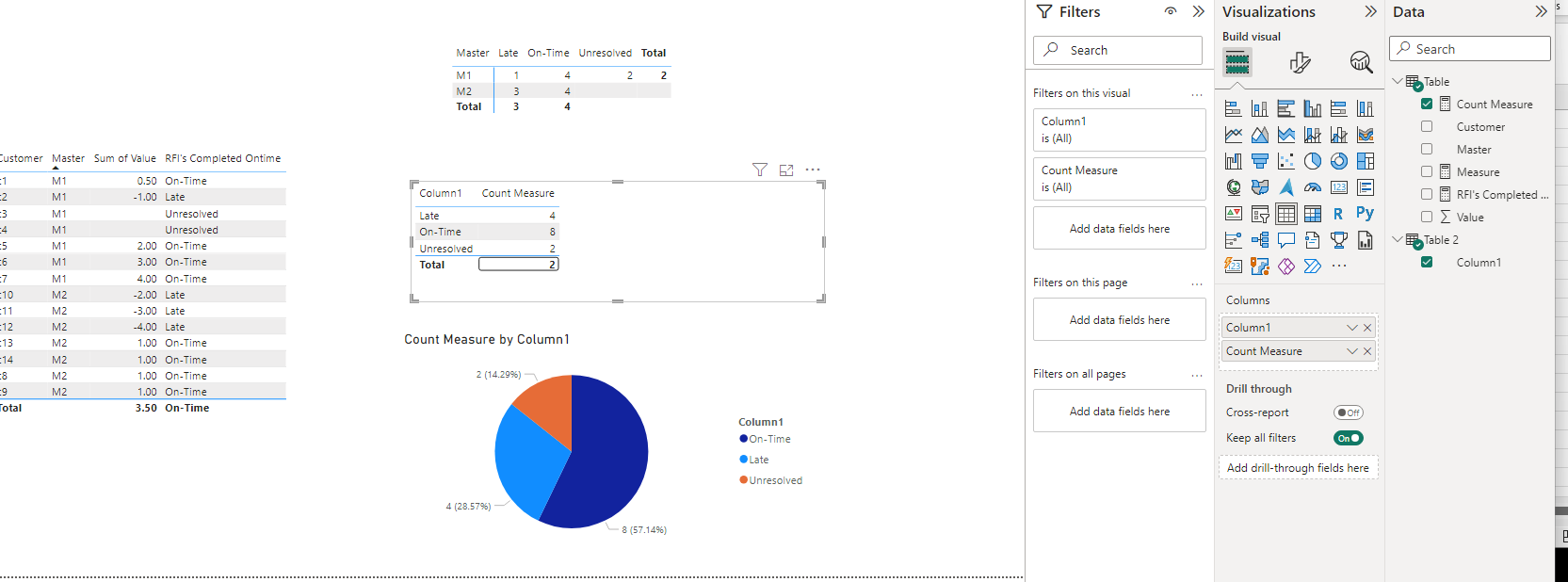The width and height of the screenshot is (1568, 582).
Task: Insert the Scatter chart visual
Action: point(1285,161)
